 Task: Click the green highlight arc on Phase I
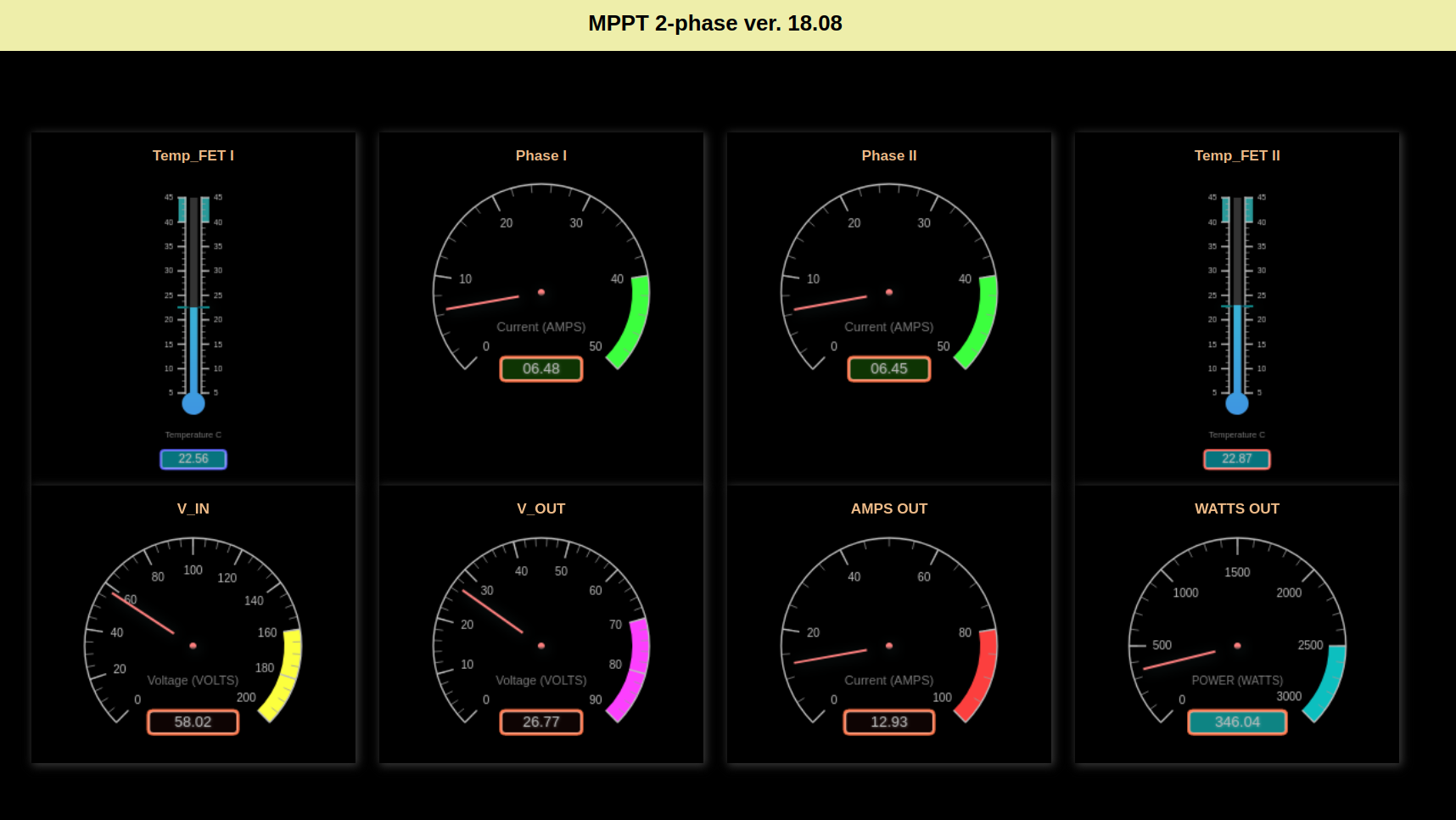point(637,323)
